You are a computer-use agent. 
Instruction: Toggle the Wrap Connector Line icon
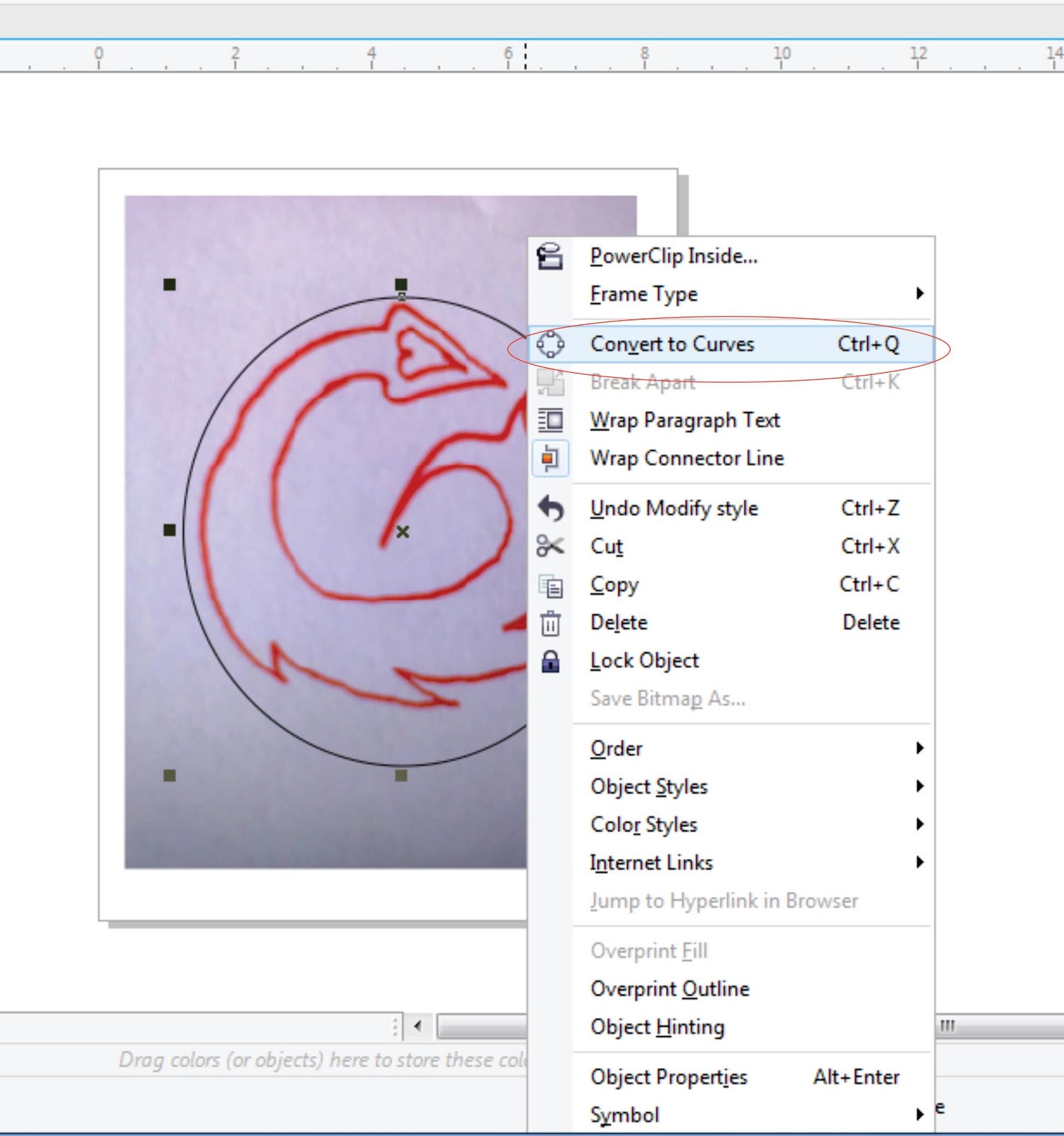click(x=550, y=459)
